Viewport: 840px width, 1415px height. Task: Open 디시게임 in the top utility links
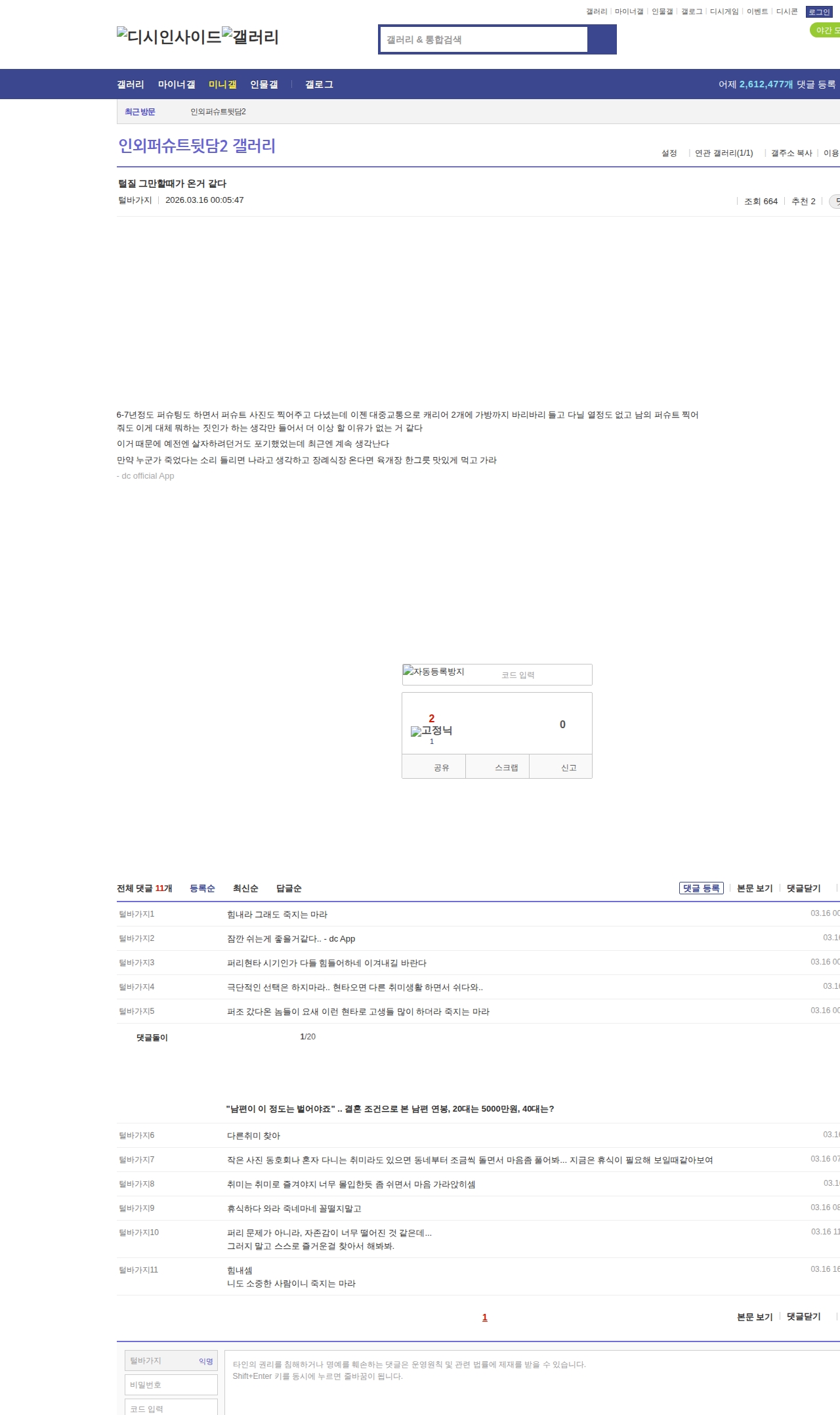click(724, 12)
